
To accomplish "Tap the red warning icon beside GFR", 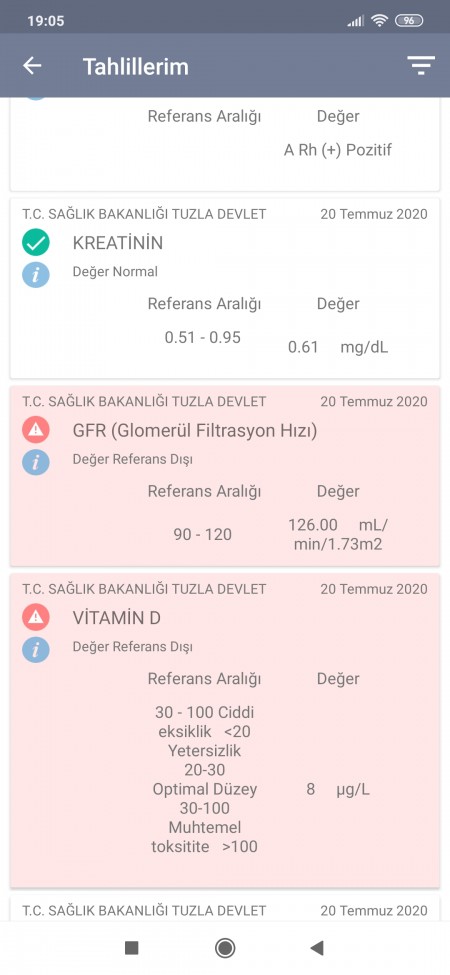I will (x=36, y=430).
